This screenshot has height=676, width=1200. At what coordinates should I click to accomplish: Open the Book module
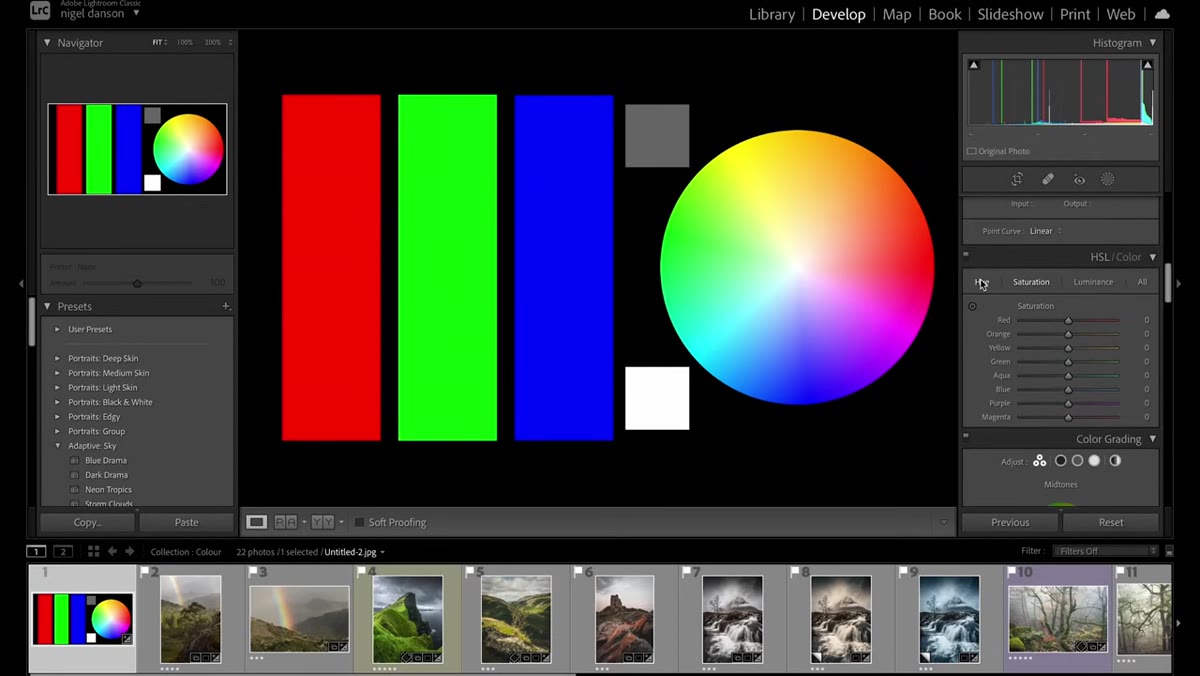945,14
